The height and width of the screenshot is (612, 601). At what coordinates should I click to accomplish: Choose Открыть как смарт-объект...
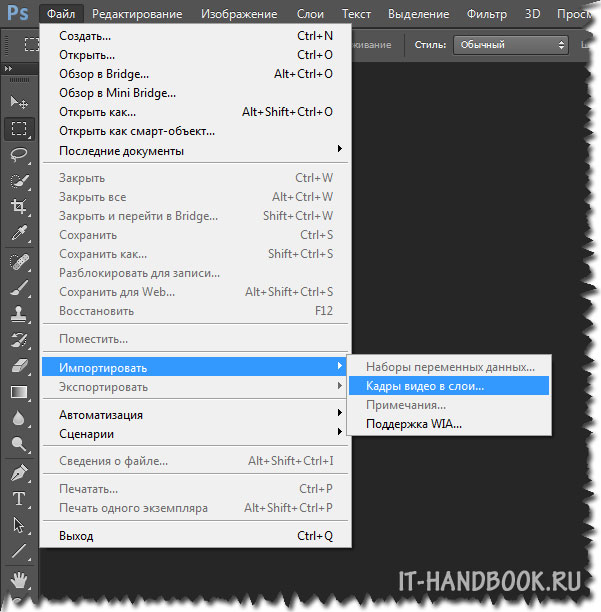(x=195, y=131)
